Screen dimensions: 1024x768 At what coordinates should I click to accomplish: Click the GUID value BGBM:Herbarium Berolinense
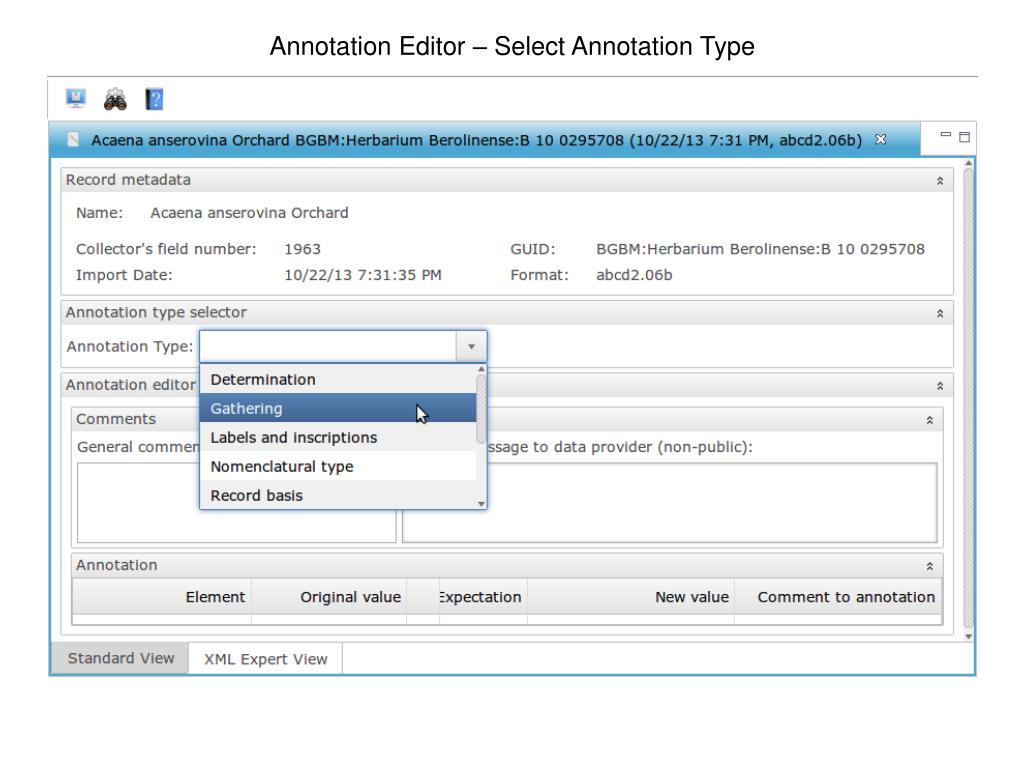pyautogui.click(x=760, y=249)
